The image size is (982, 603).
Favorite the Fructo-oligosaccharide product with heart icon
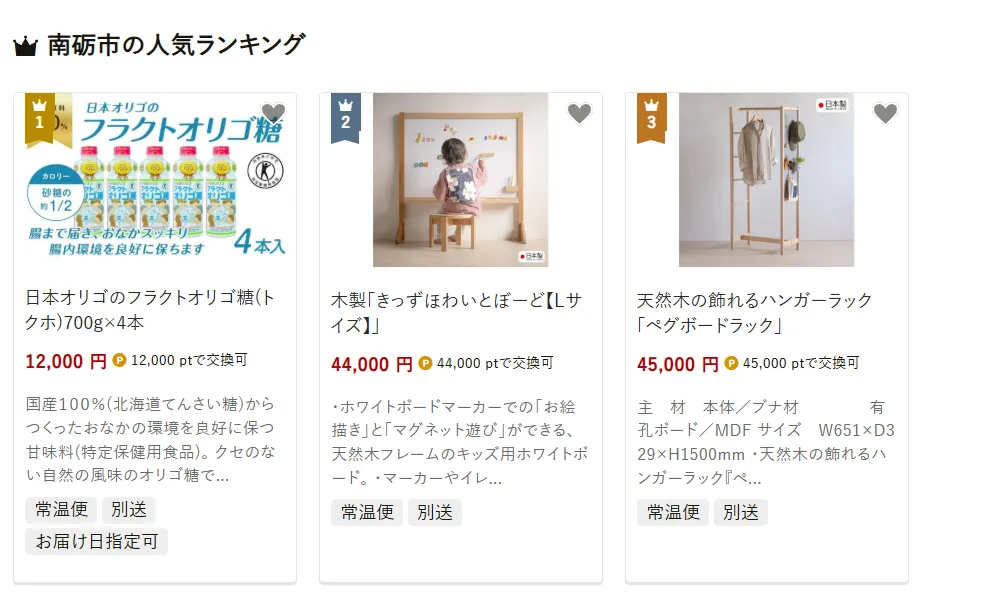point(273,114)
